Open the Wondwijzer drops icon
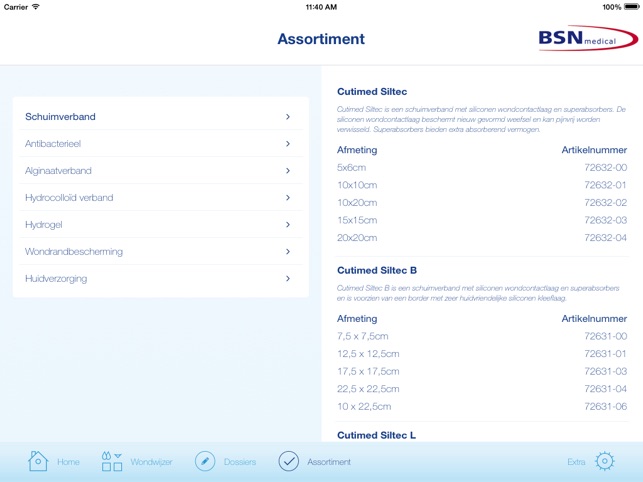 pyautogui.click(x=112, y=461)
